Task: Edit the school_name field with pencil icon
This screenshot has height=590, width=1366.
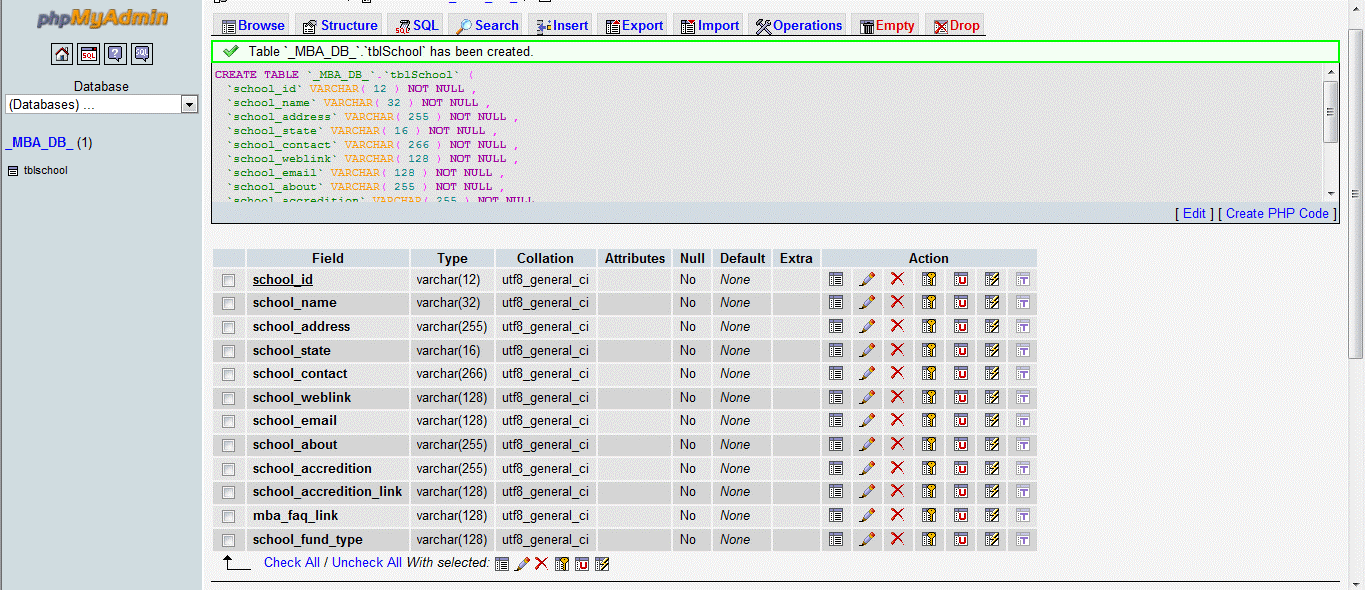Action: pyautogui.click(x=867, y=303)
